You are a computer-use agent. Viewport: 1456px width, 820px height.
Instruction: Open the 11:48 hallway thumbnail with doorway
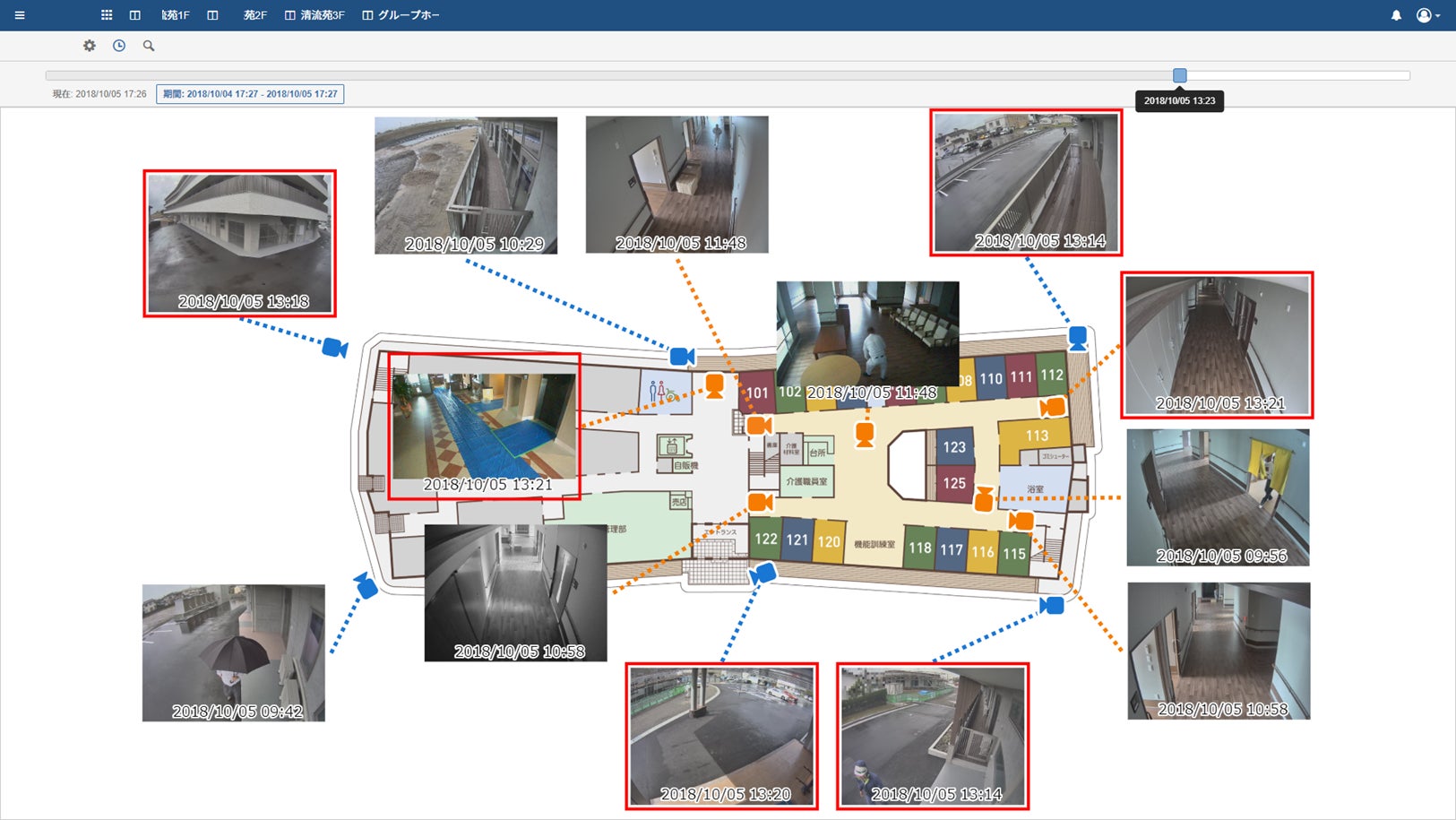click(677, 185)
